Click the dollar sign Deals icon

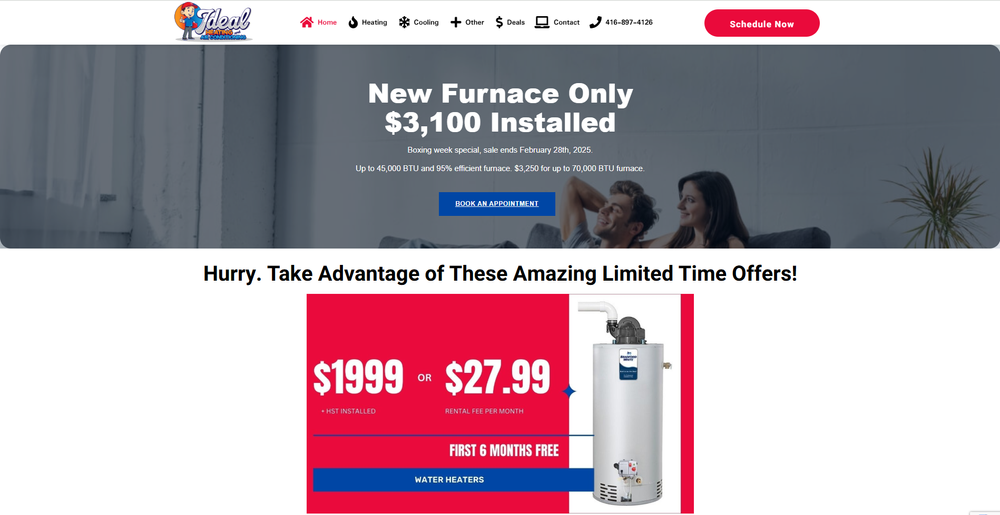[499, 22]
